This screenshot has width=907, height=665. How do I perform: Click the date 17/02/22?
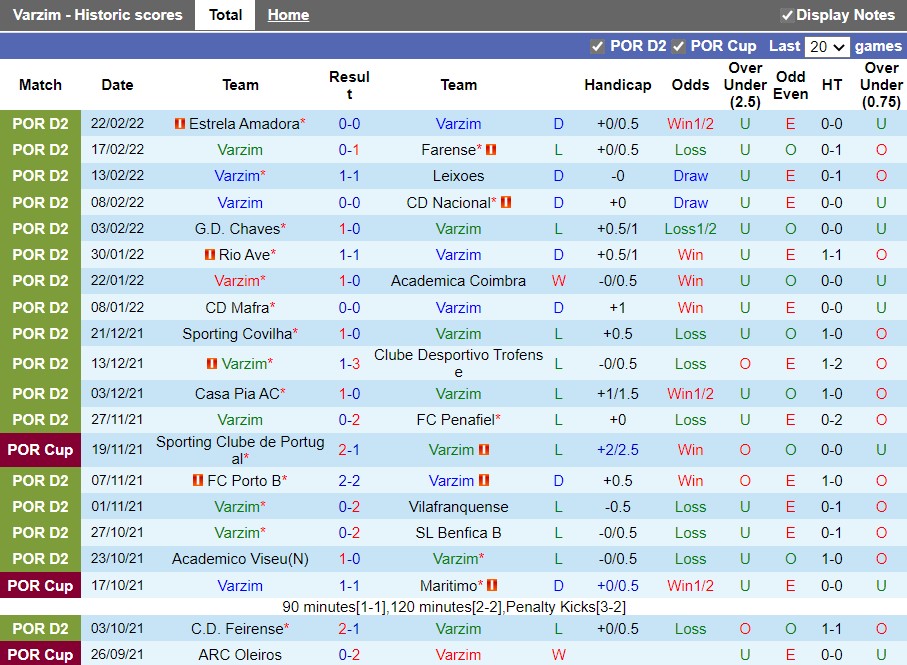click(x=117, y=150)
